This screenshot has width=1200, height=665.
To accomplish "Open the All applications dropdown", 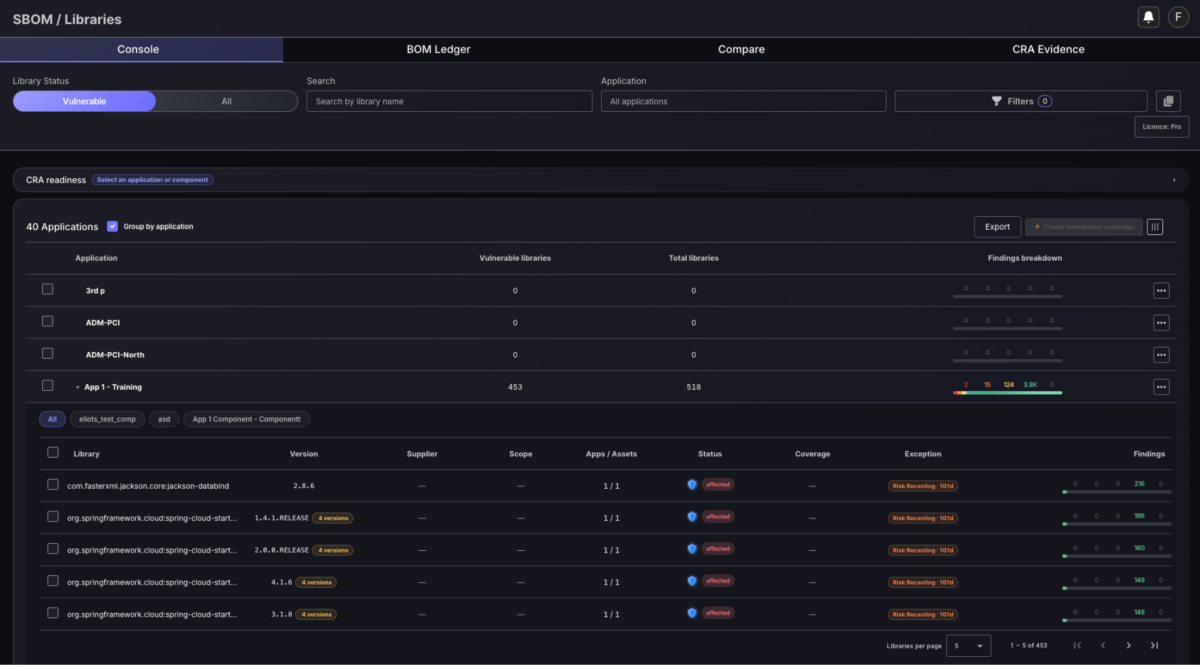I will 743,101.
